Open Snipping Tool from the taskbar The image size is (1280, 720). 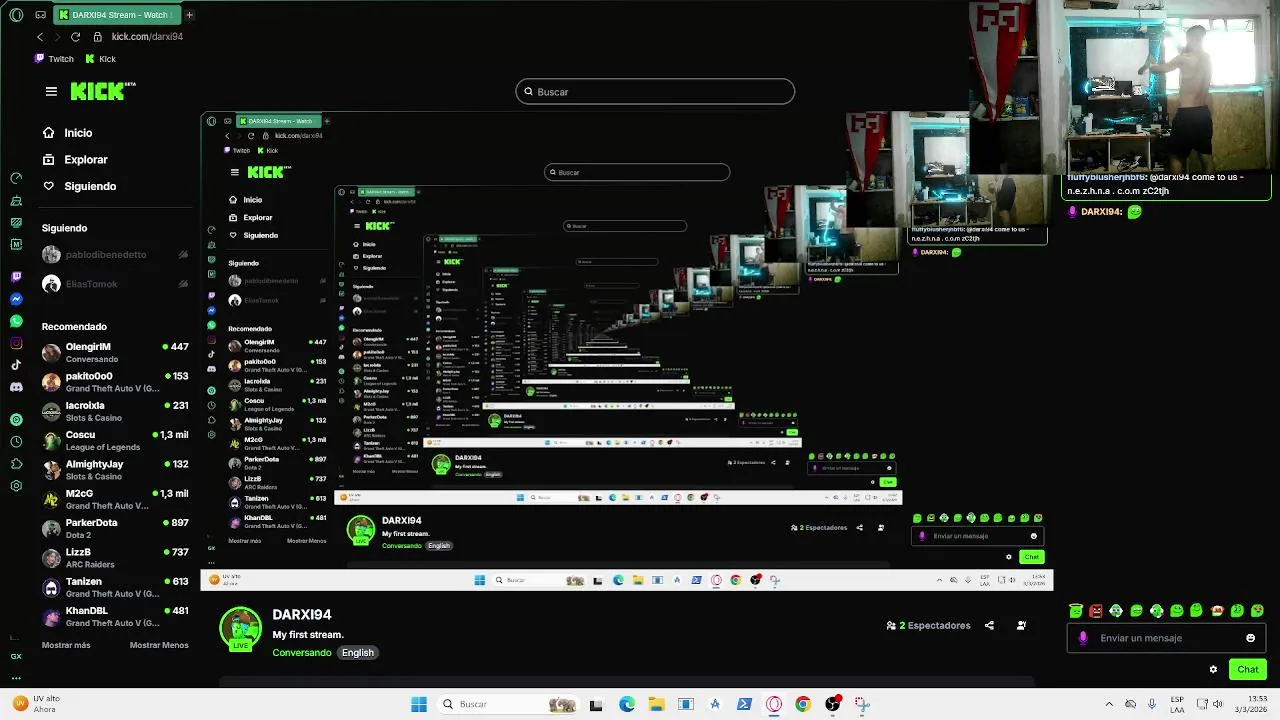(862, 704)
